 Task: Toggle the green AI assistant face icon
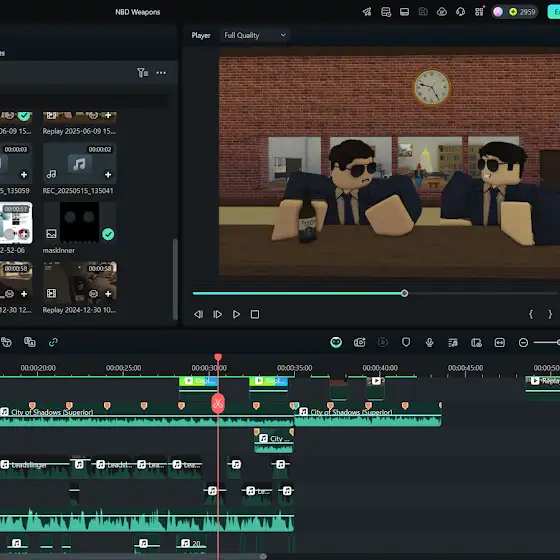coord(336,342)
